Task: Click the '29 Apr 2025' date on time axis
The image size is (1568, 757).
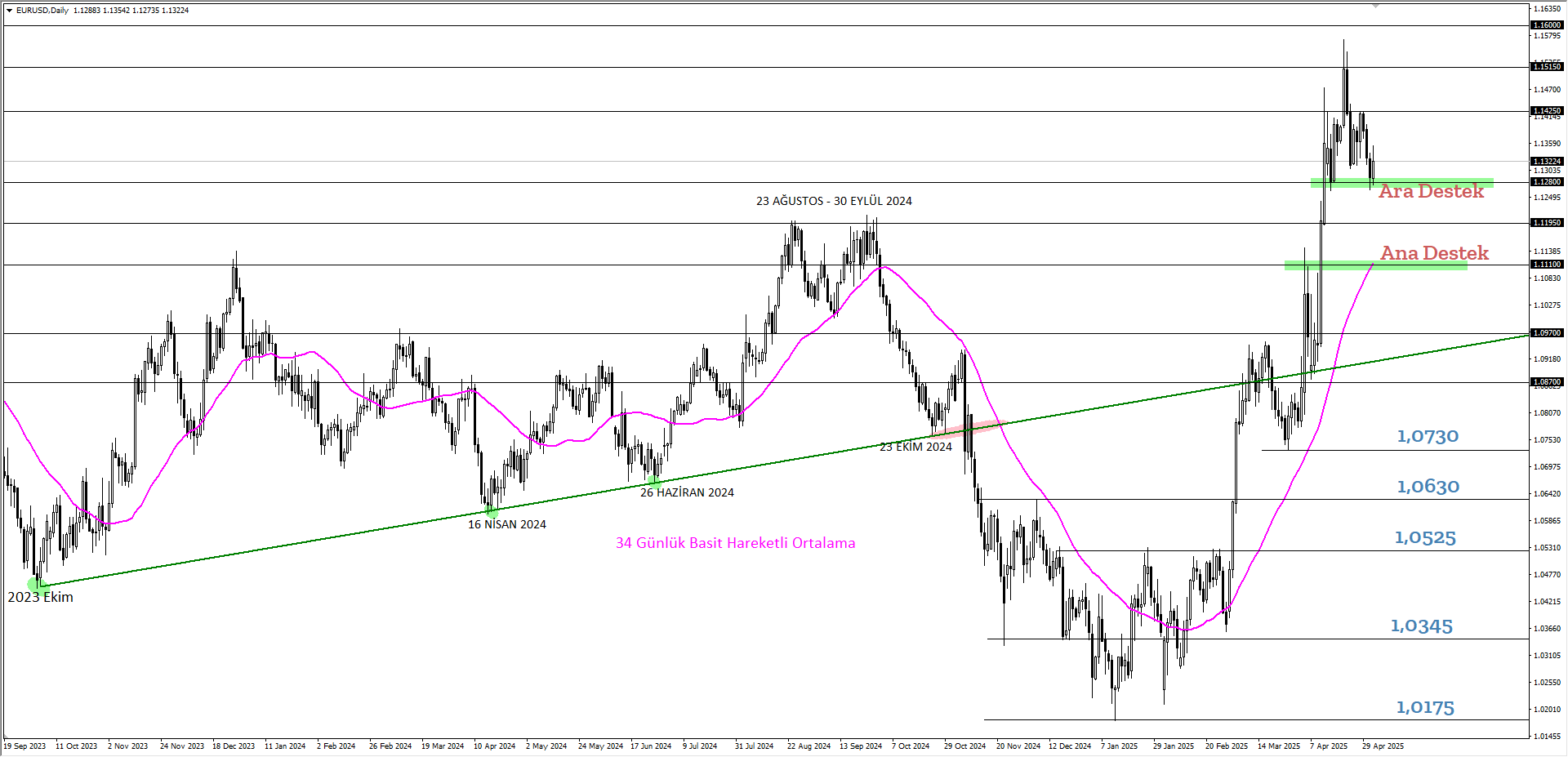Action: click(1383, 746)
